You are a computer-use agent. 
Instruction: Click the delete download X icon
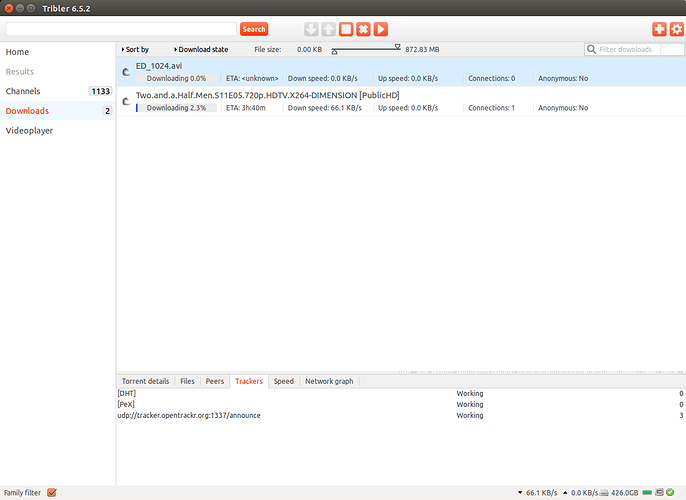(364, 30)
